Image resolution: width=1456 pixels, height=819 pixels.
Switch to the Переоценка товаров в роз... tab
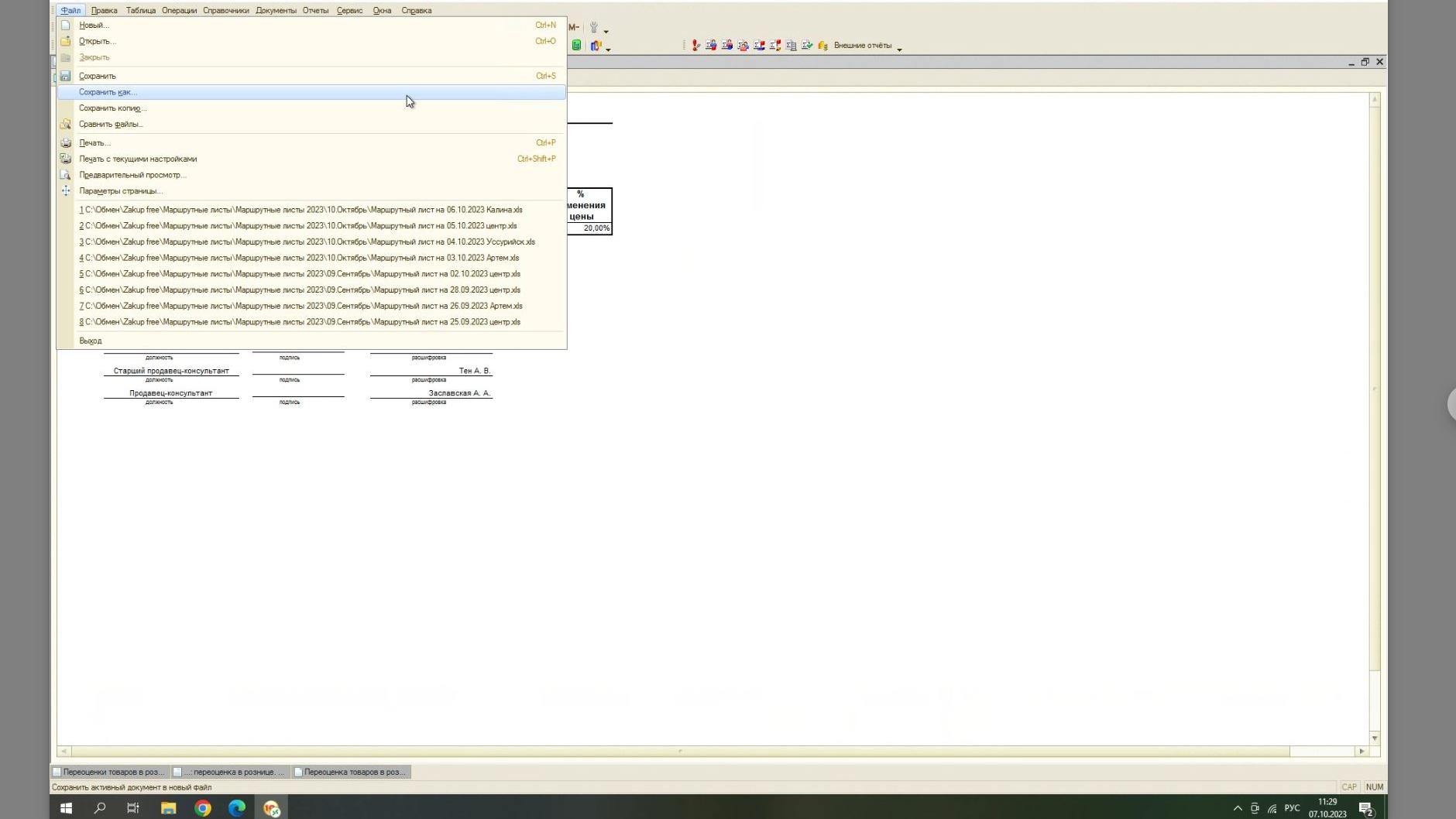[x=351, y=772]
